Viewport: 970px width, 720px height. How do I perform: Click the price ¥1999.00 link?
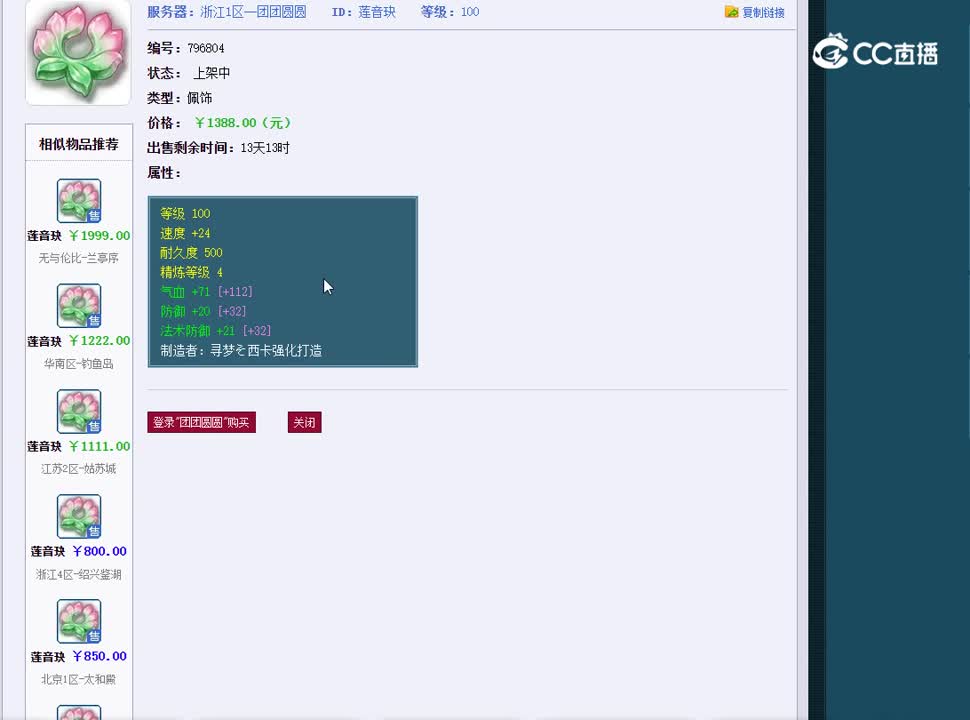[x=99, y=236]
